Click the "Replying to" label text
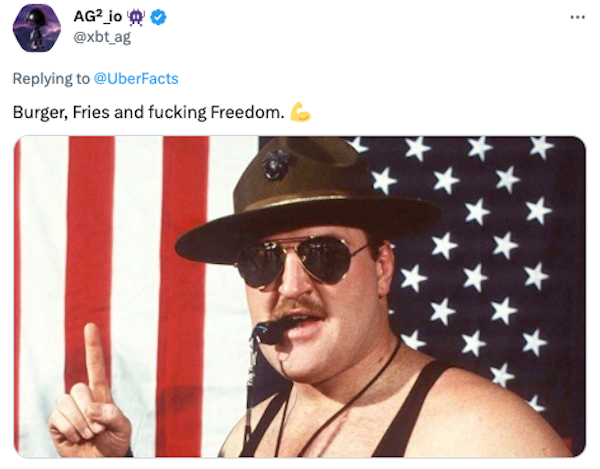 coord(52,78)
